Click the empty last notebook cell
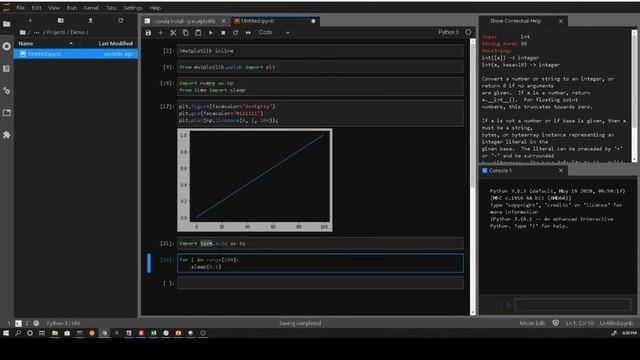The height and width of the screenshot is (360, 640). pos(320,283)
